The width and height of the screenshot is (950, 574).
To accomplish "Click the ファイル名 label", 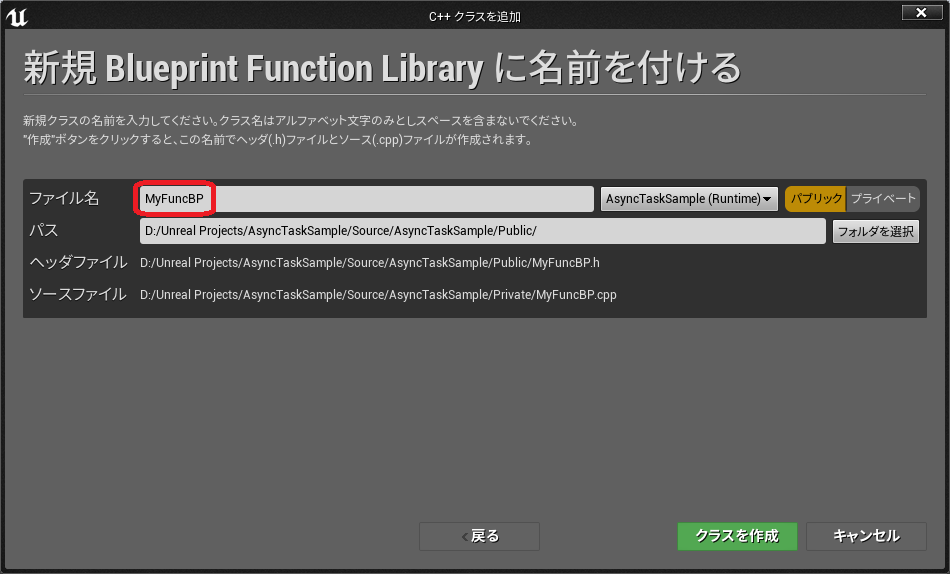I will tap(64, 198).
